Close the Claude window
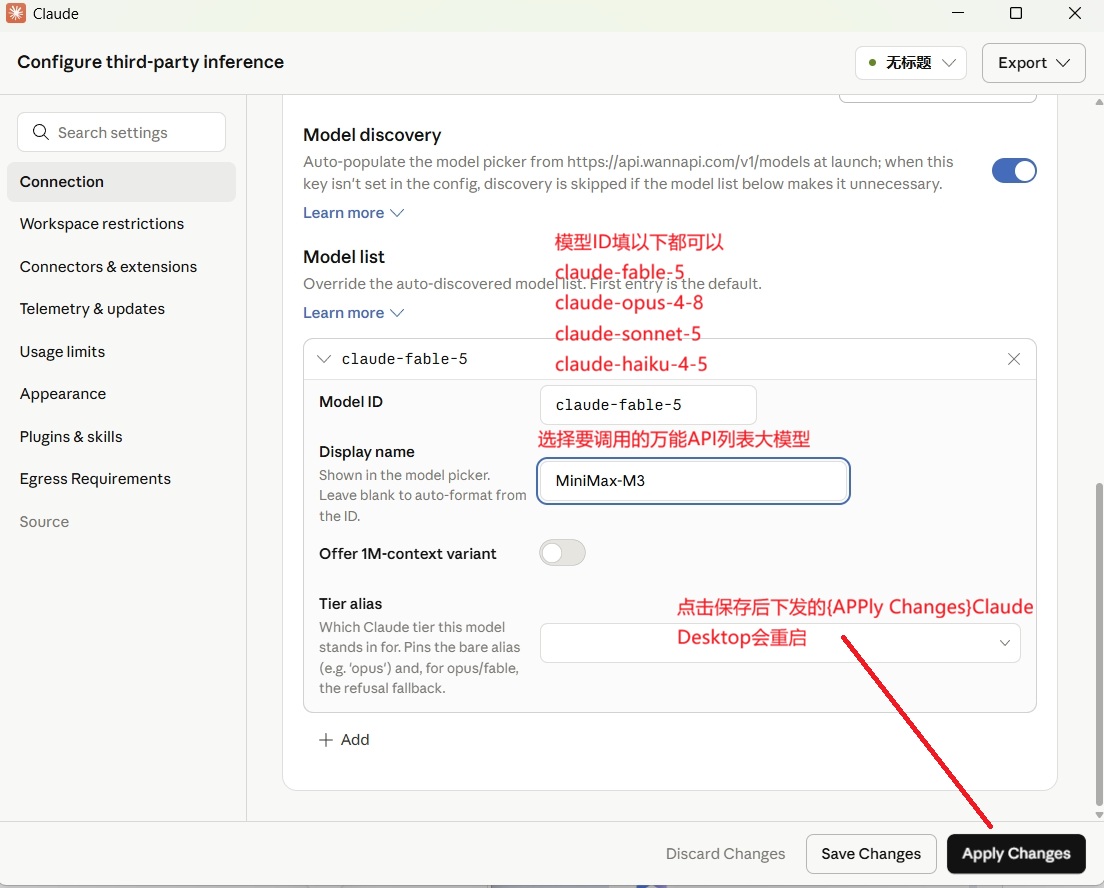 coord(1074,13)
